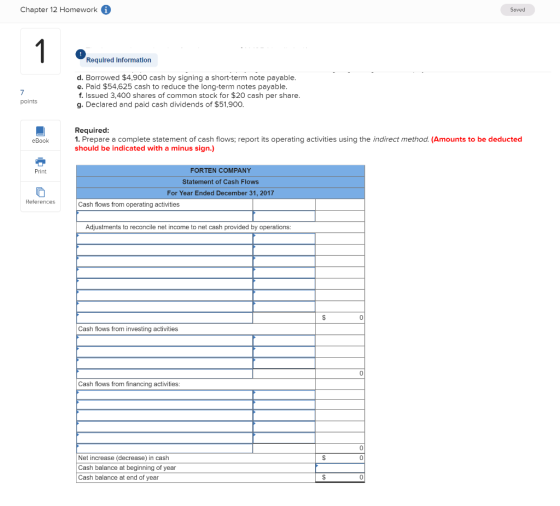Click item g "Declared and paid cash dividends"
The height and width of the screenshot is (506, 560).
(160, 104)
